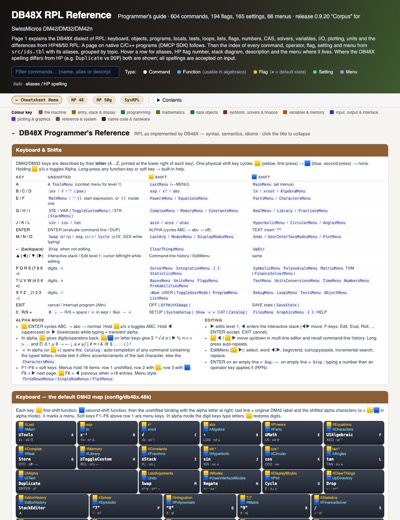
Task: Click the Cycle key card (O)
Action: tap(292, 481)
